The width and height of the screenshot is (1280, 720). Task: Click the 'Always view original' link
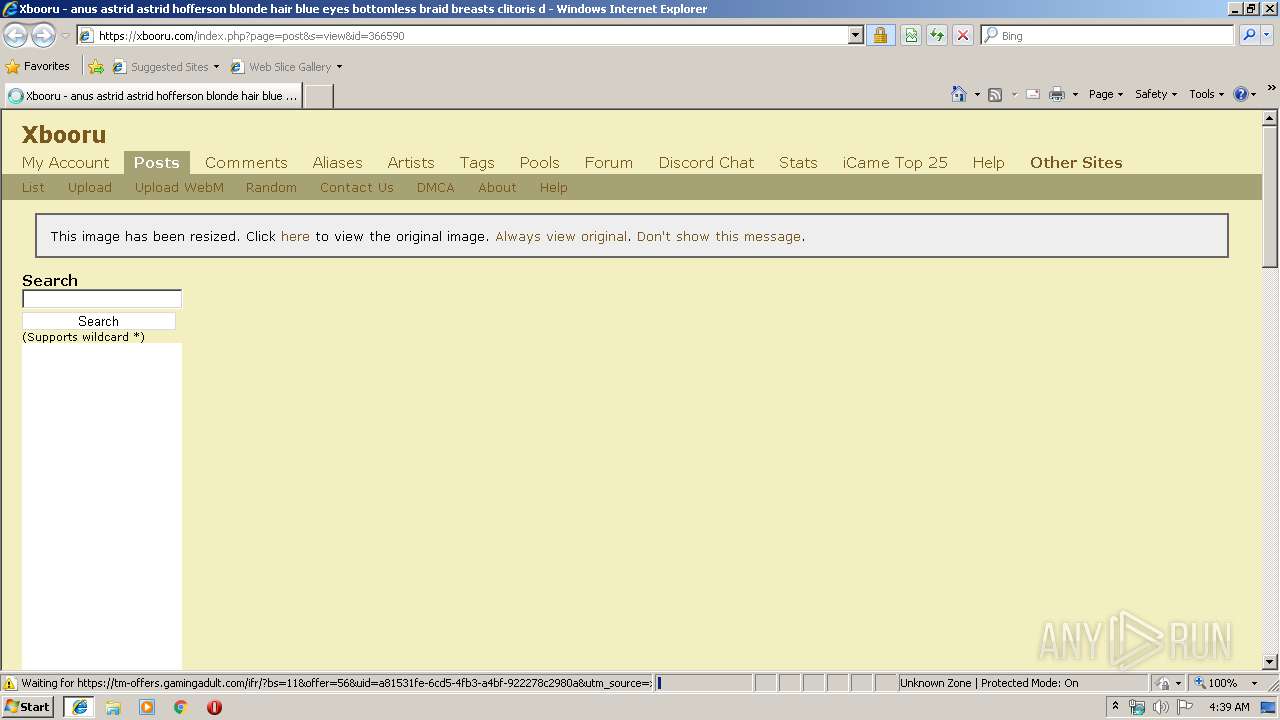561,237
